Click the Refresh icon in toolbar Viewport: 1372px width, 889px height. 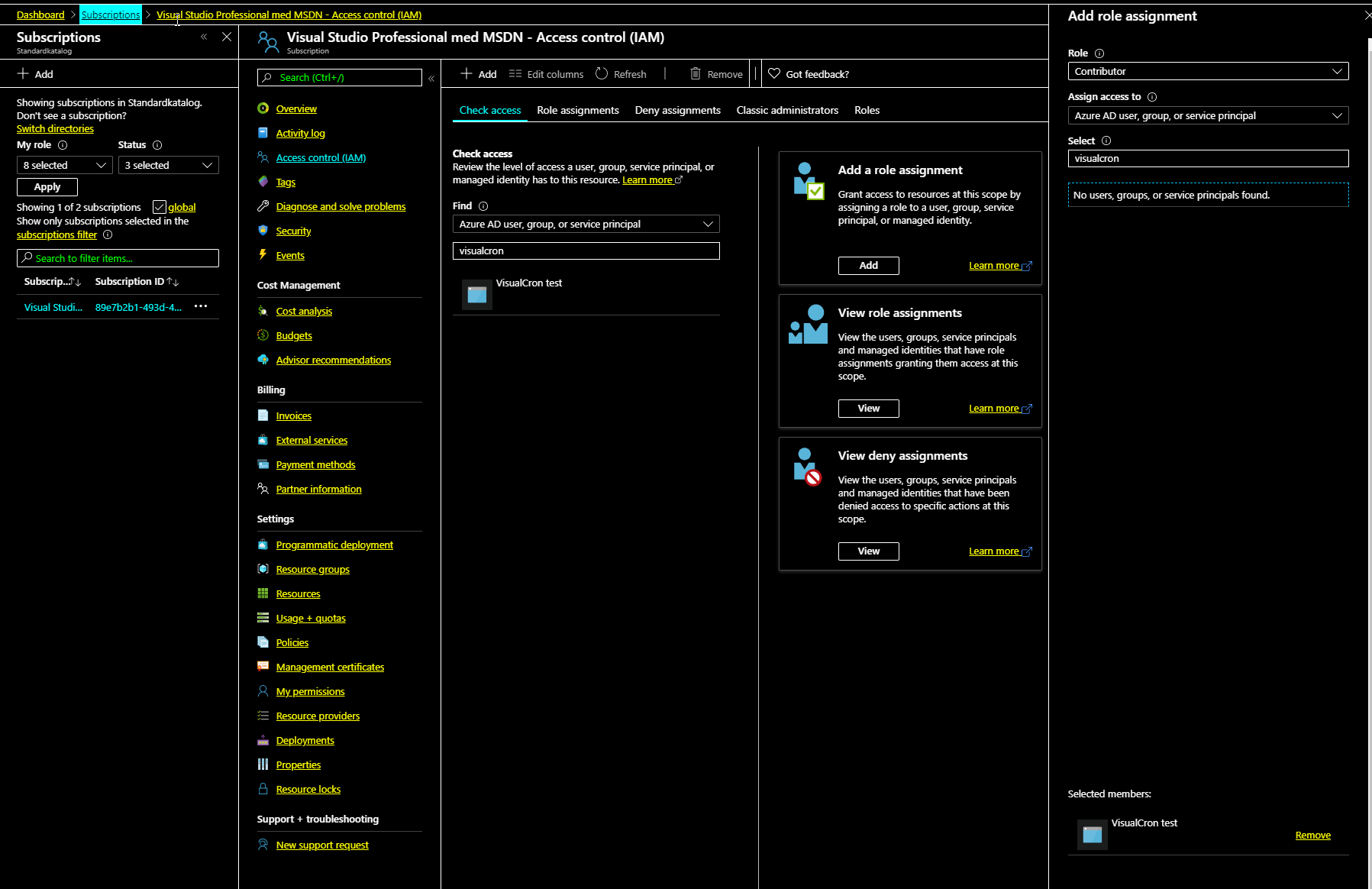coord(602,74)
